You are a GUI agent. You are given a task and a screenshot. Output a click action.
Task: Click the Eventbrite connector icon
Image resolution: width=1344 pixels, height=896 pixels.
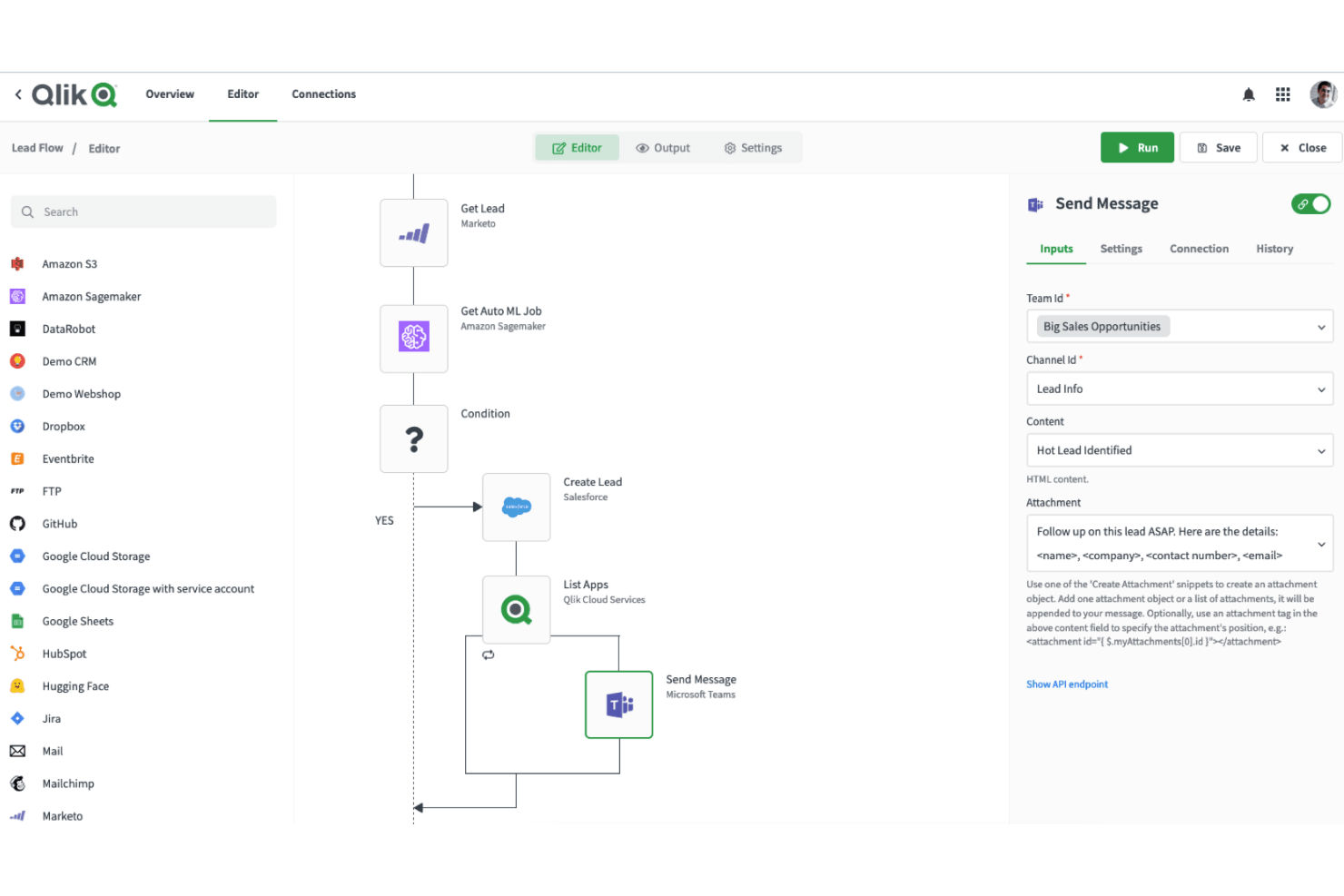tap(17, 458)
